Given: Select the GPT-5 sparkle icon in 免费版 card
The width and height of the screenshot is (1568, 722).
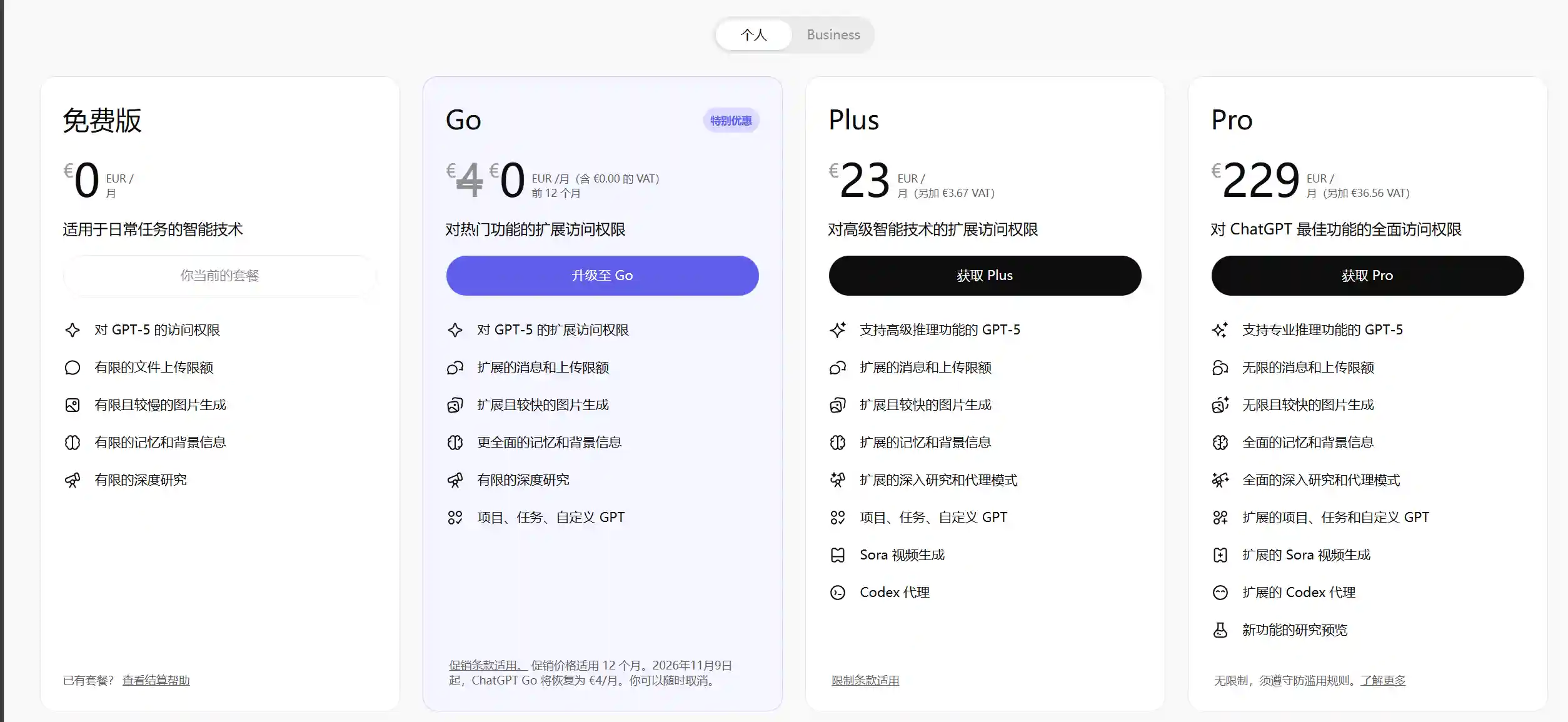Looking at the screenshot, I should (73, 329).
